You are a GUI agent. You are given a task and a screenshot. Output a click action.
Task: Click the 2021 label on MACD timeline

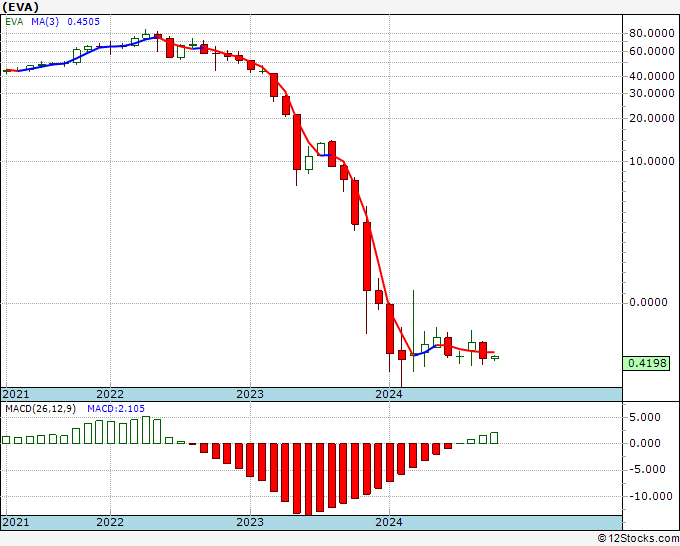tap(16, 522)
